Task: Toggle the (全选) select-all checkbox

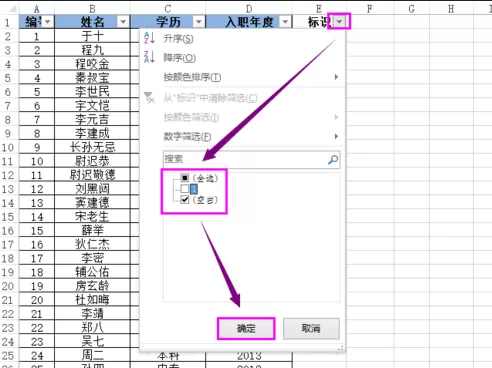Action: [185, 178]
